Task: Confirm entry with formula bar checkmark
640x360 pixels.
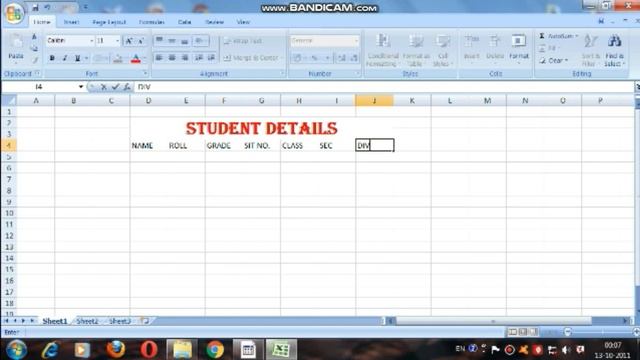Action: click(116, 87)
